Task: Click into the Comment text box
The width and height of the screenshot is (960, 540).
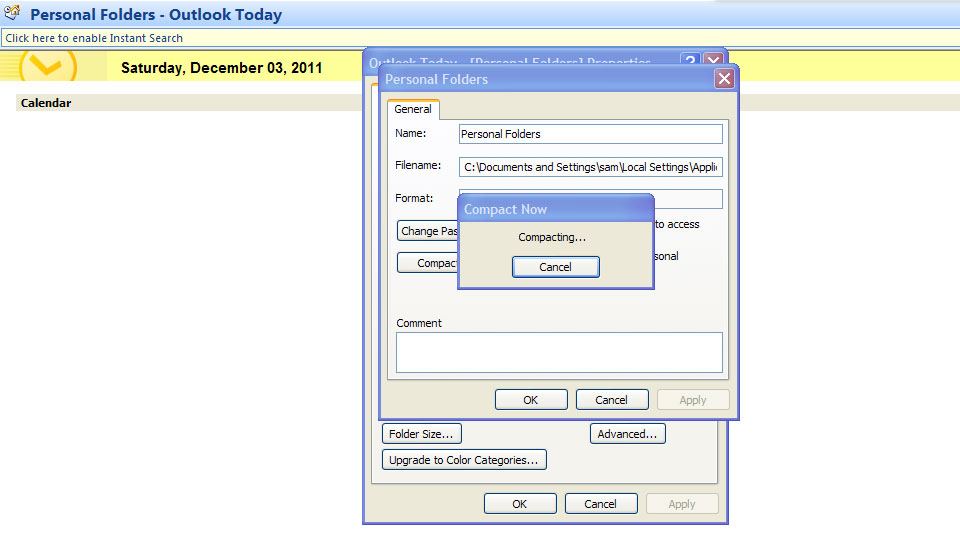Action: pos(559,352)
